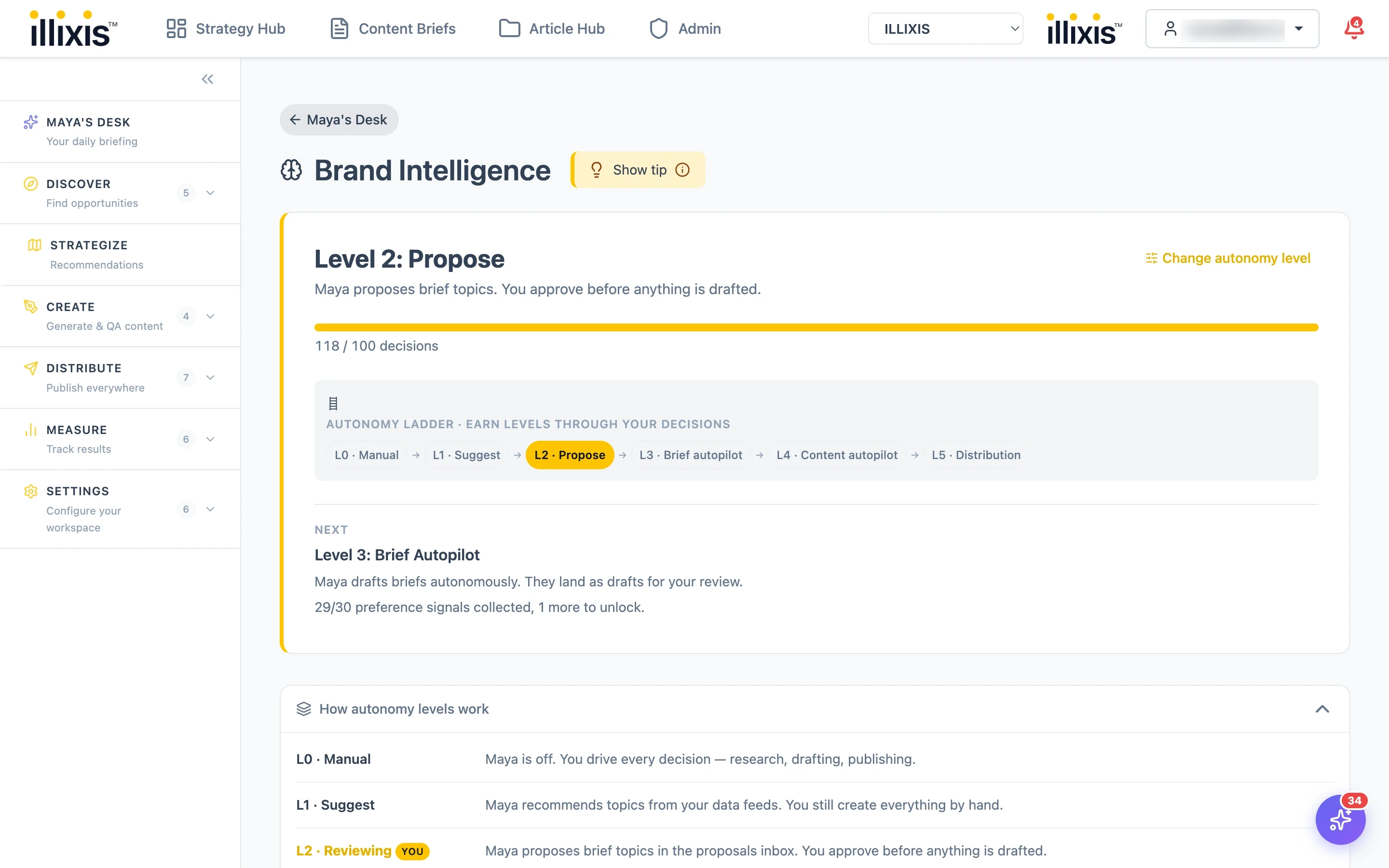
Task: Collapse How autonomy levels work section
Action: coord(1322,709)
